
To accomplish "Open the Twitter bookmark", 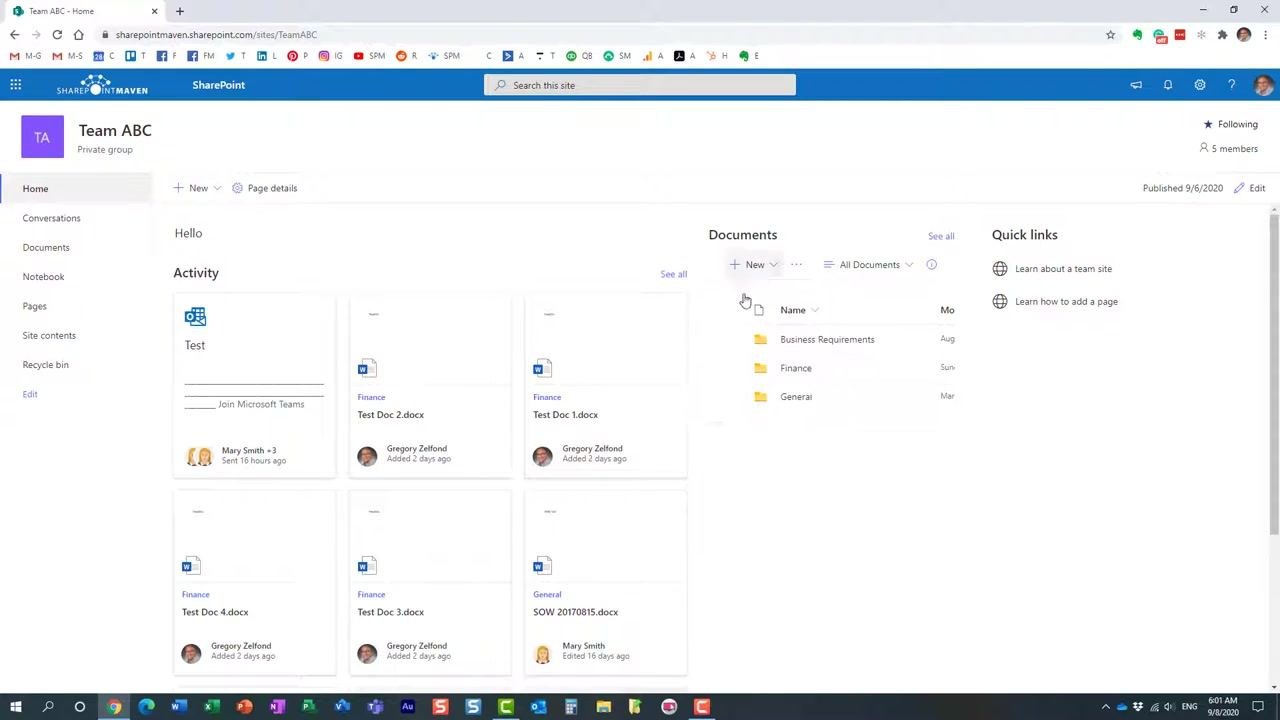I will click(235, 56).
